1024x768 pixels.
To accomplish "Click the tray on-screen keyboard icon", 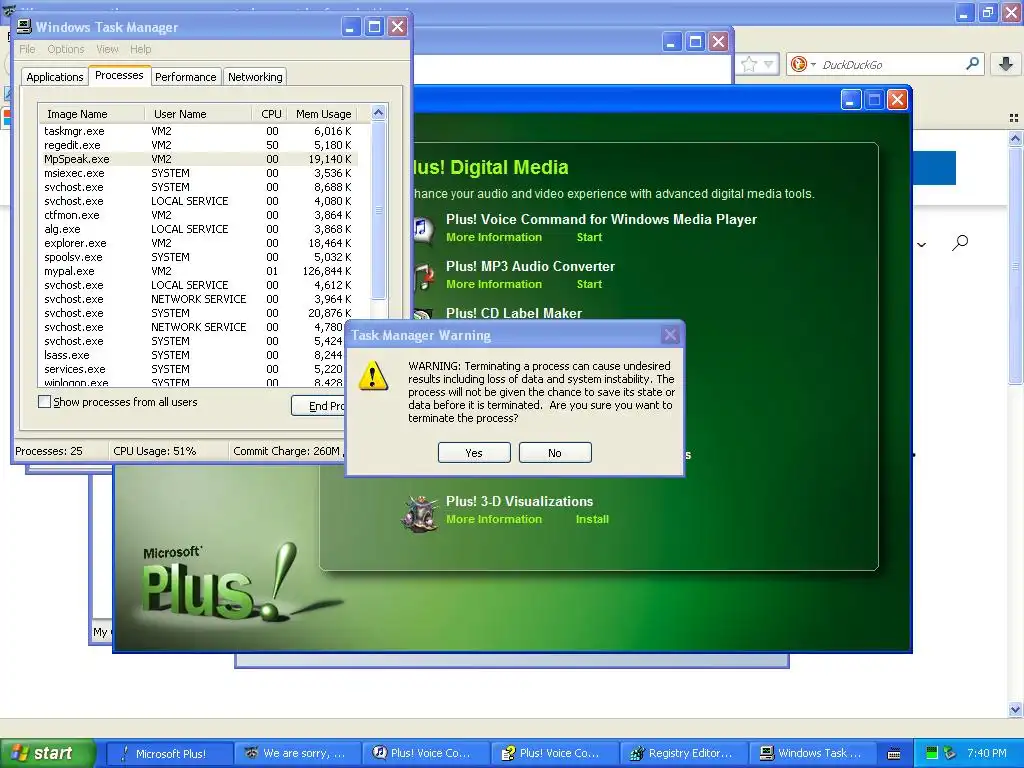I will (x=894, y=754).
